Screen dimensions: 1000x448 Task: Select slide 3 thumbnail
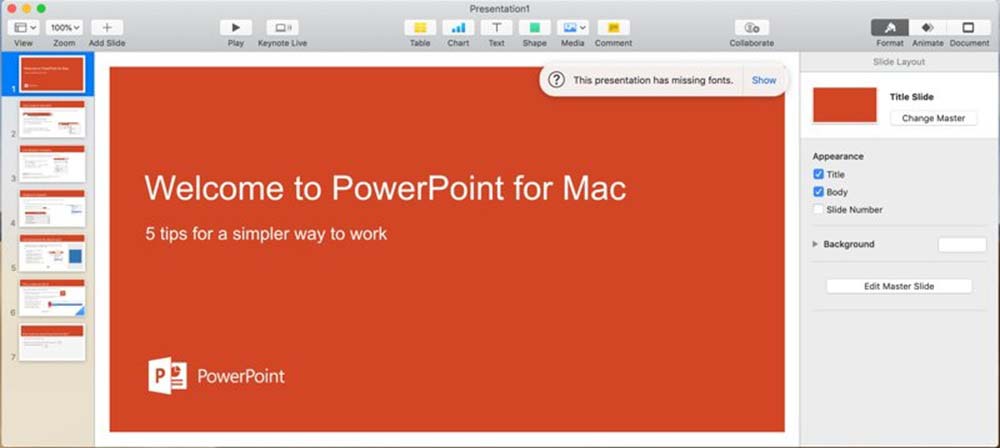point(52,163)
